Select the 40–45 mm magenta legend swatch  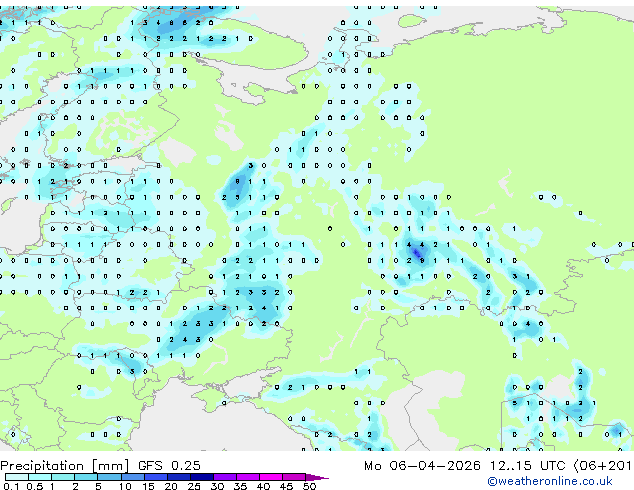pos(271,477)
